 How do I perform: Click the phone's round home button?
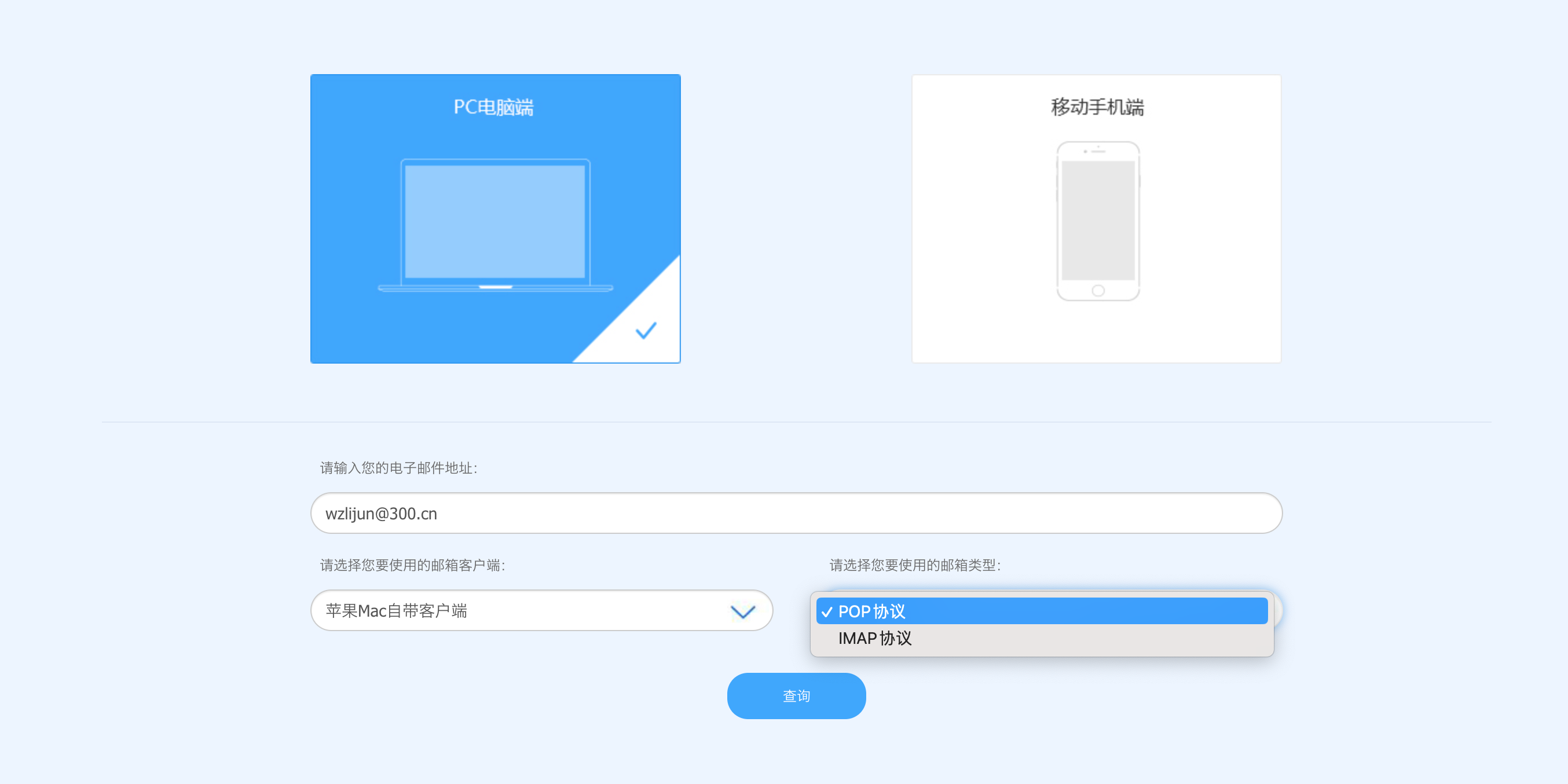tap(1097, 290)
